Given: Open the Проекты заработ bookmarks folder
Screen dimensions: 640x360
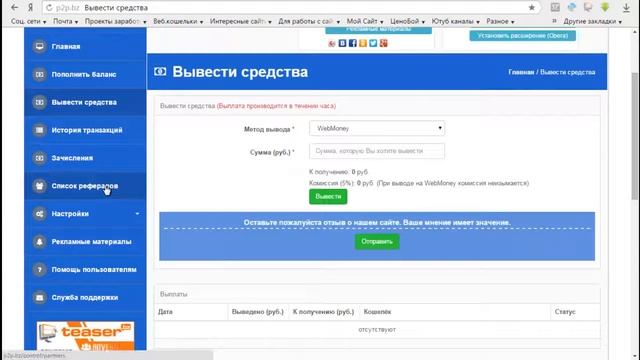Looking at the screenshot, I should click(x=116, y=21).
